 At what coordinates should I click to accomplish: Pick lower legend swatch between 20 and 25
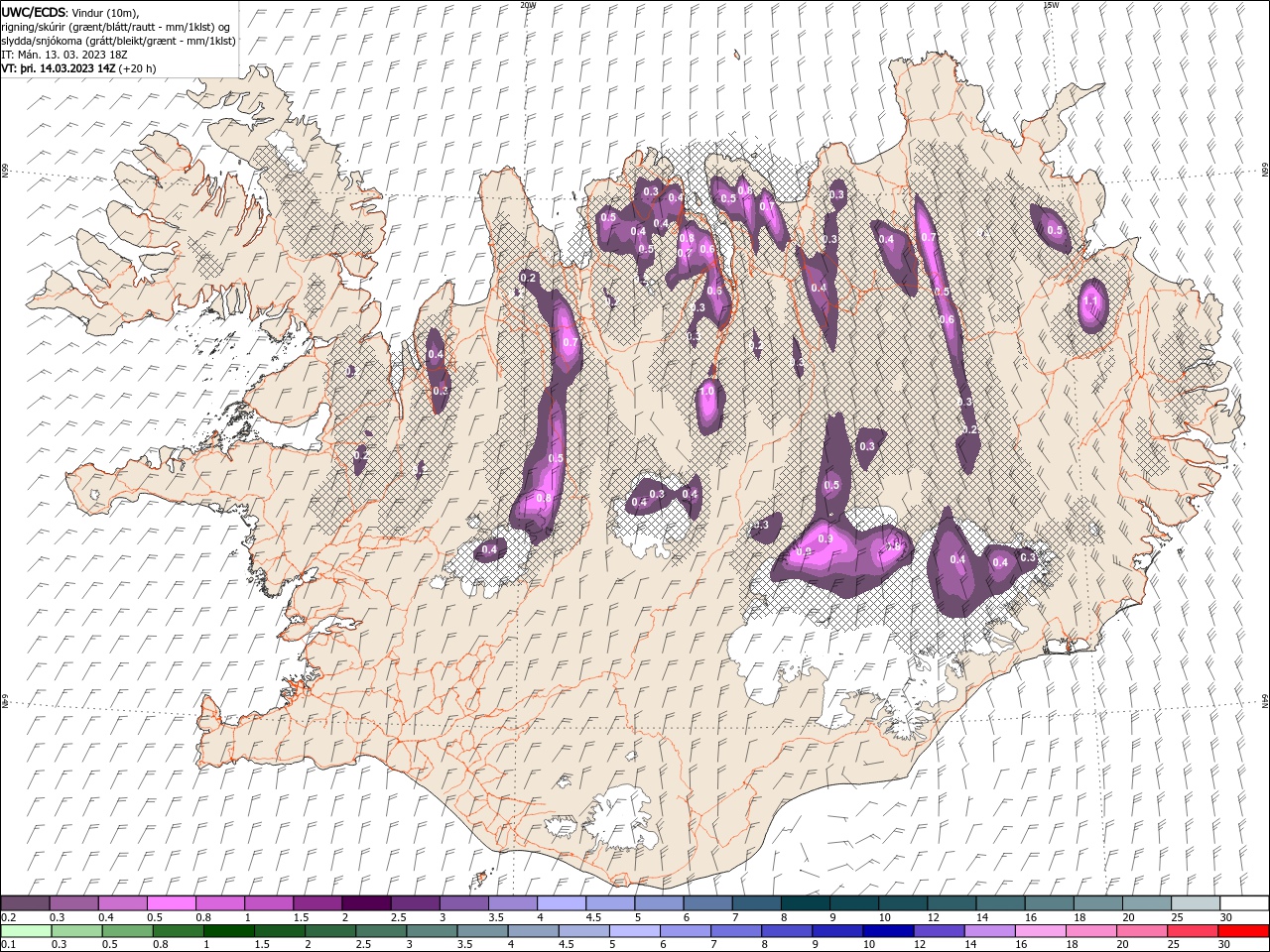point(1142,931)
